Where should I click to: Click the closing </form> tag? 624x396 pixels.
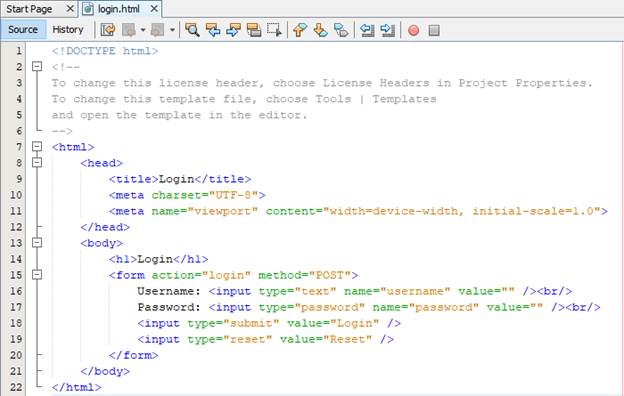133,355
